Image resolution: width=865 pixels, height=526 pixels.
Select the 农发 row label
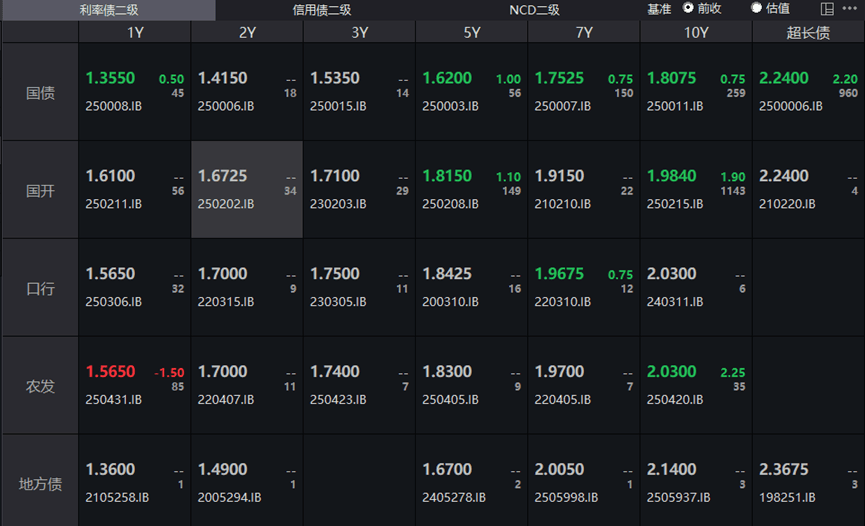point(40,386)
